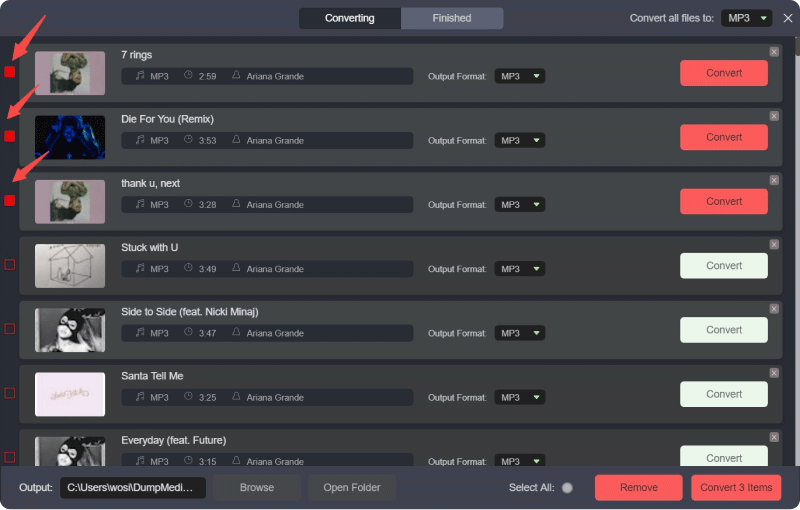Screen dimensions: 800x510
Task: Expand the Die For You Output Format dropdown
Action: [x=520, y=140]
